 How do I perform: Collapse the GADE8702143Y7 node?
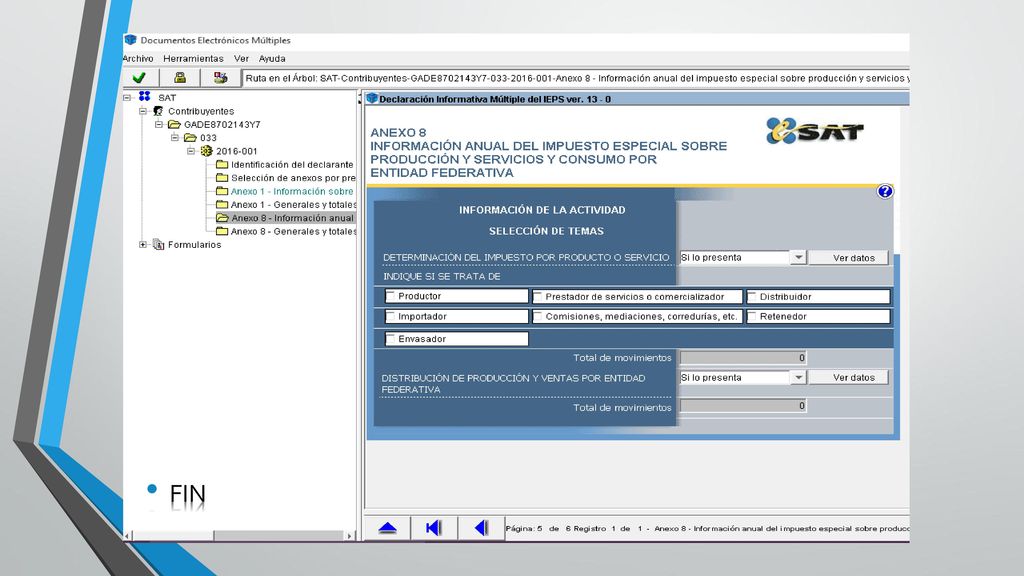point(159,124)
